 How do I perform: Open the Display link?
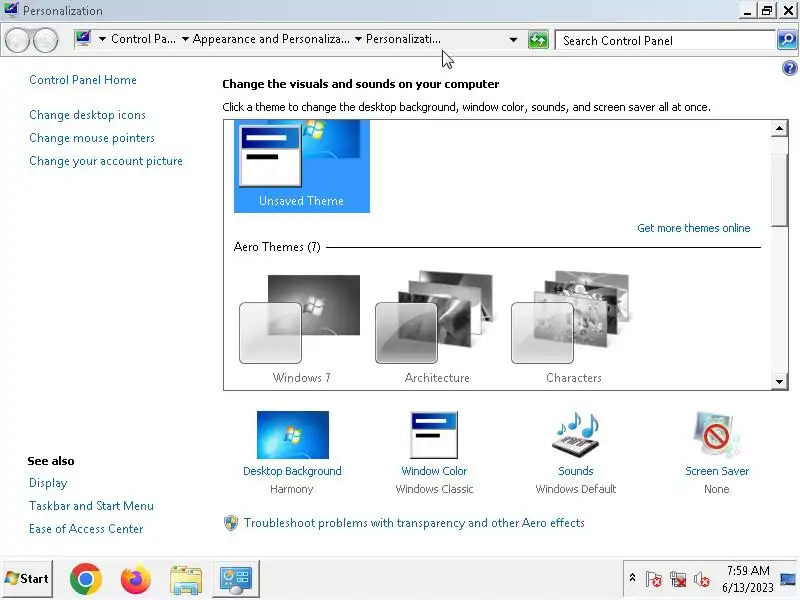pyautogui.click(x=48, y=483)
